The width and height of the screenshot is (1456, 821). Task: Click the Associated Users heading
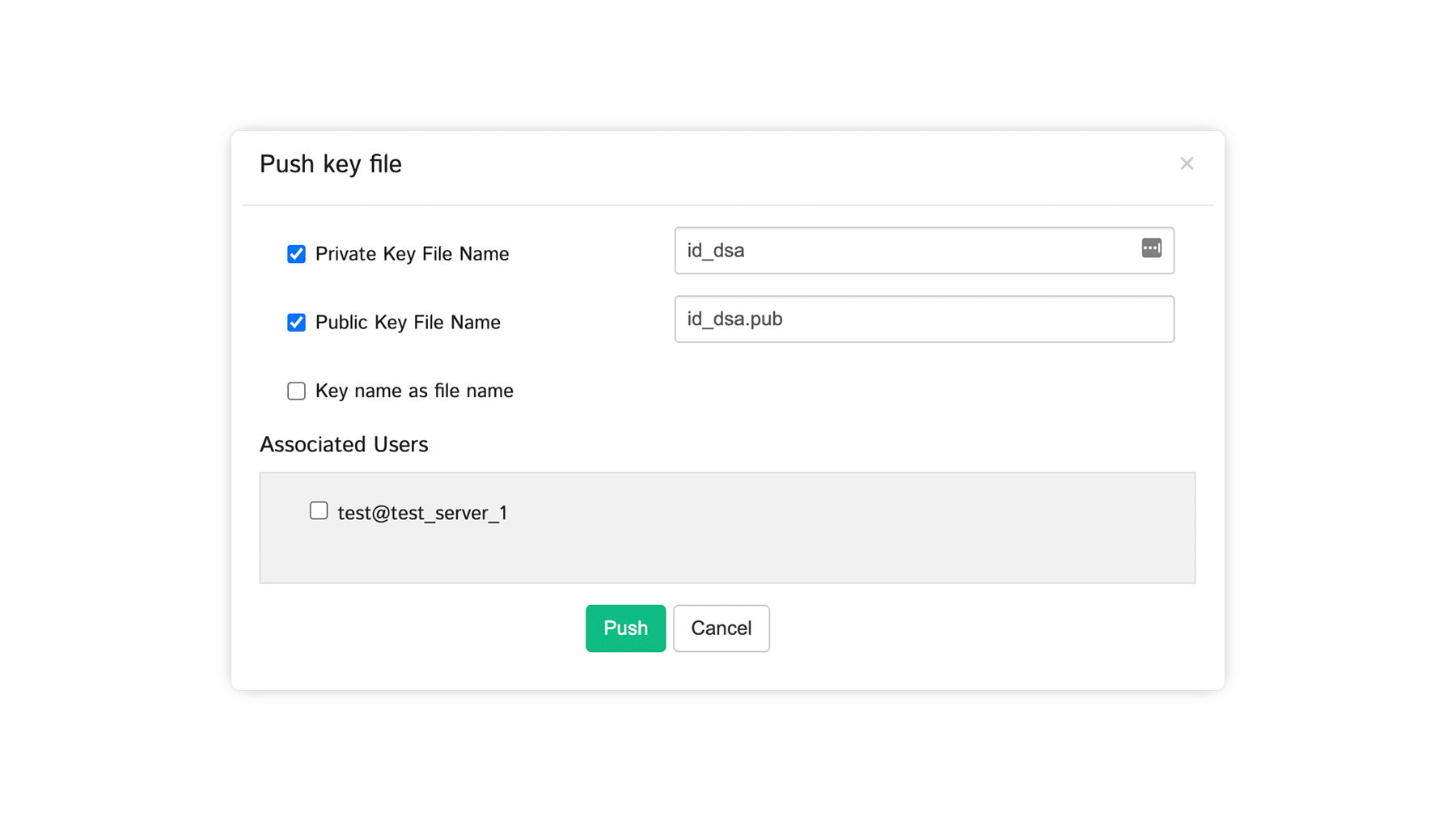pos(344,445)
